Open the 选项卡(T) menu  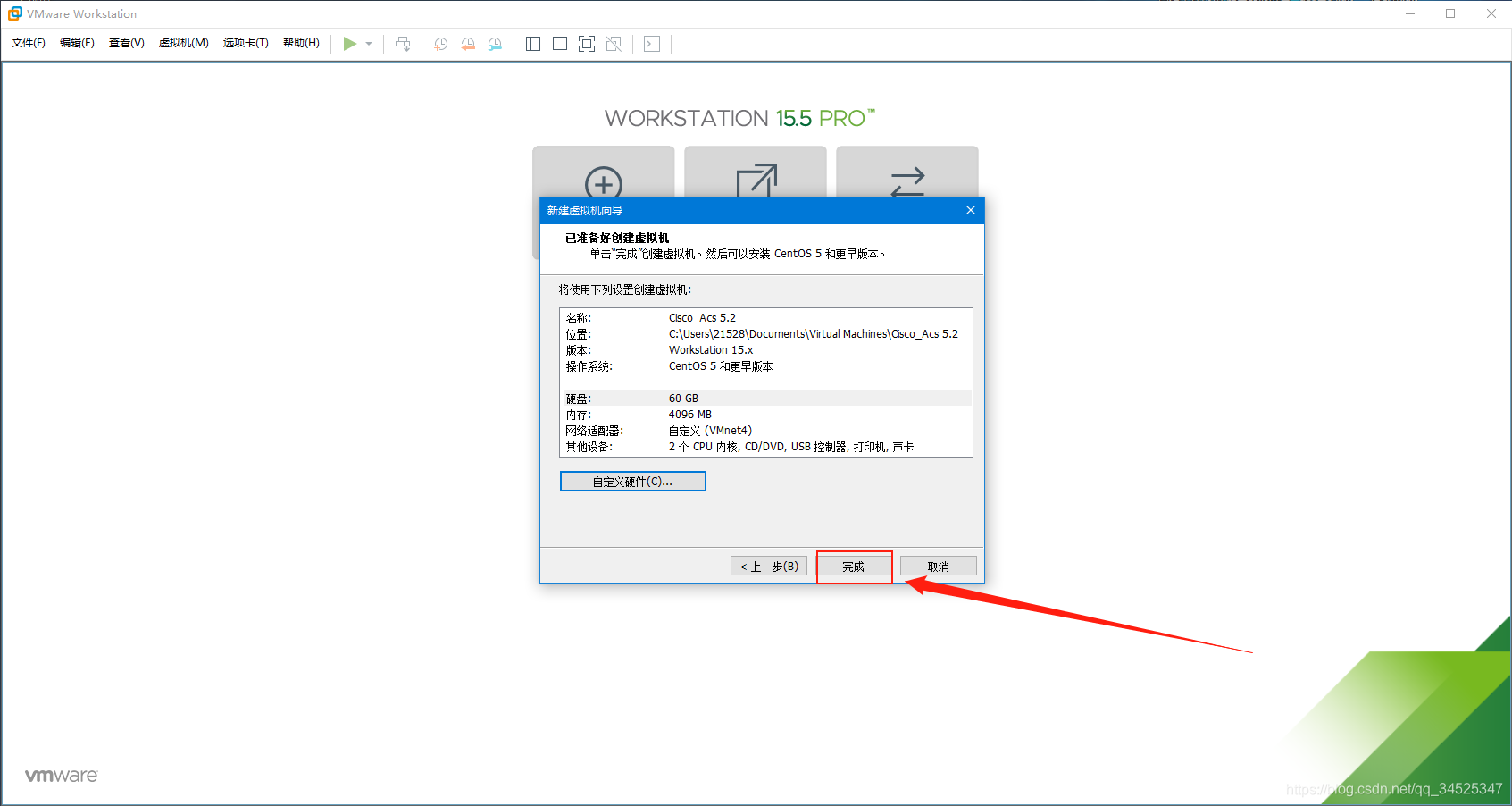246,43
